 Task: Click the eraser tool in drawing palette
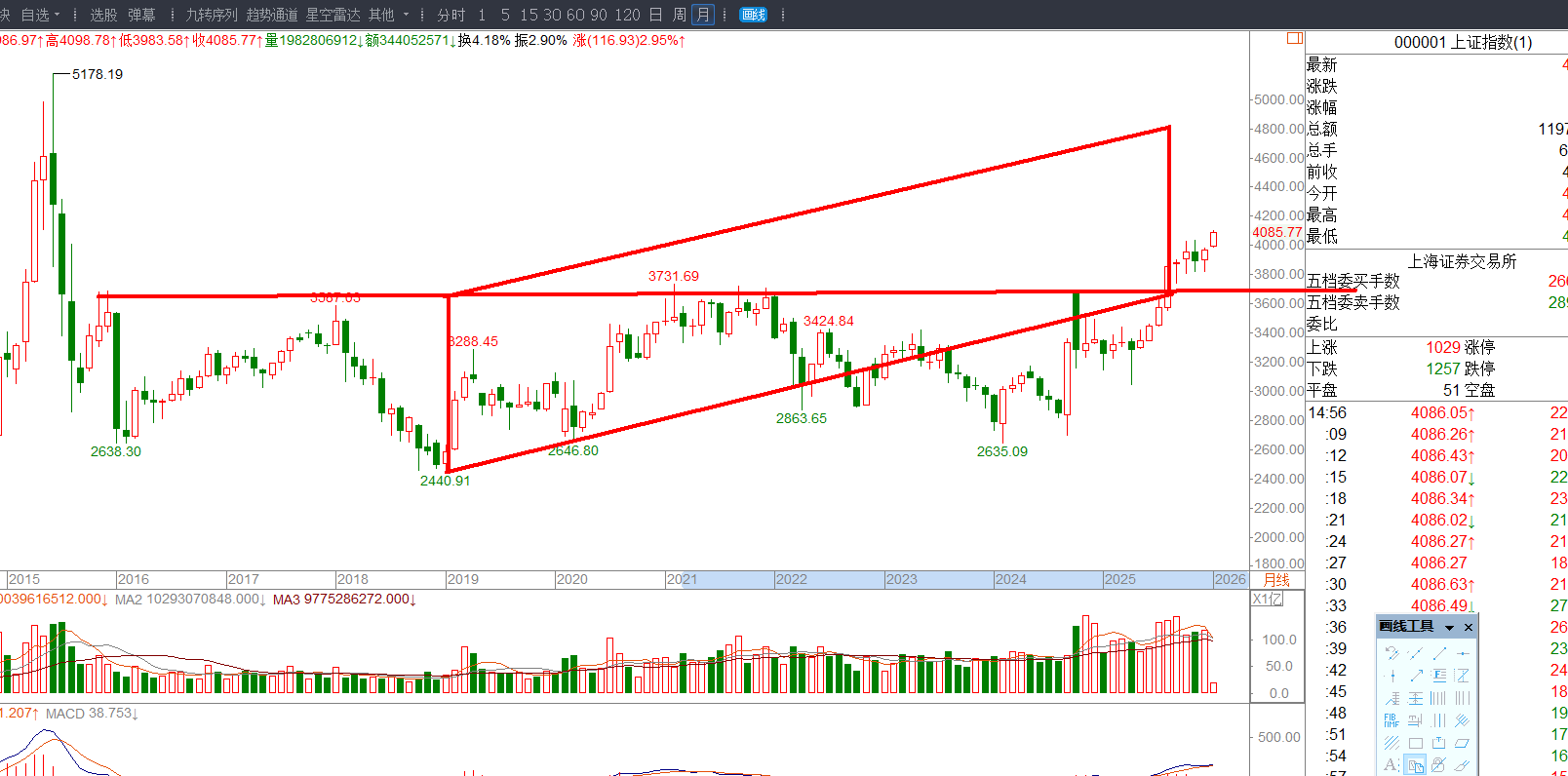coord(1462,765)
